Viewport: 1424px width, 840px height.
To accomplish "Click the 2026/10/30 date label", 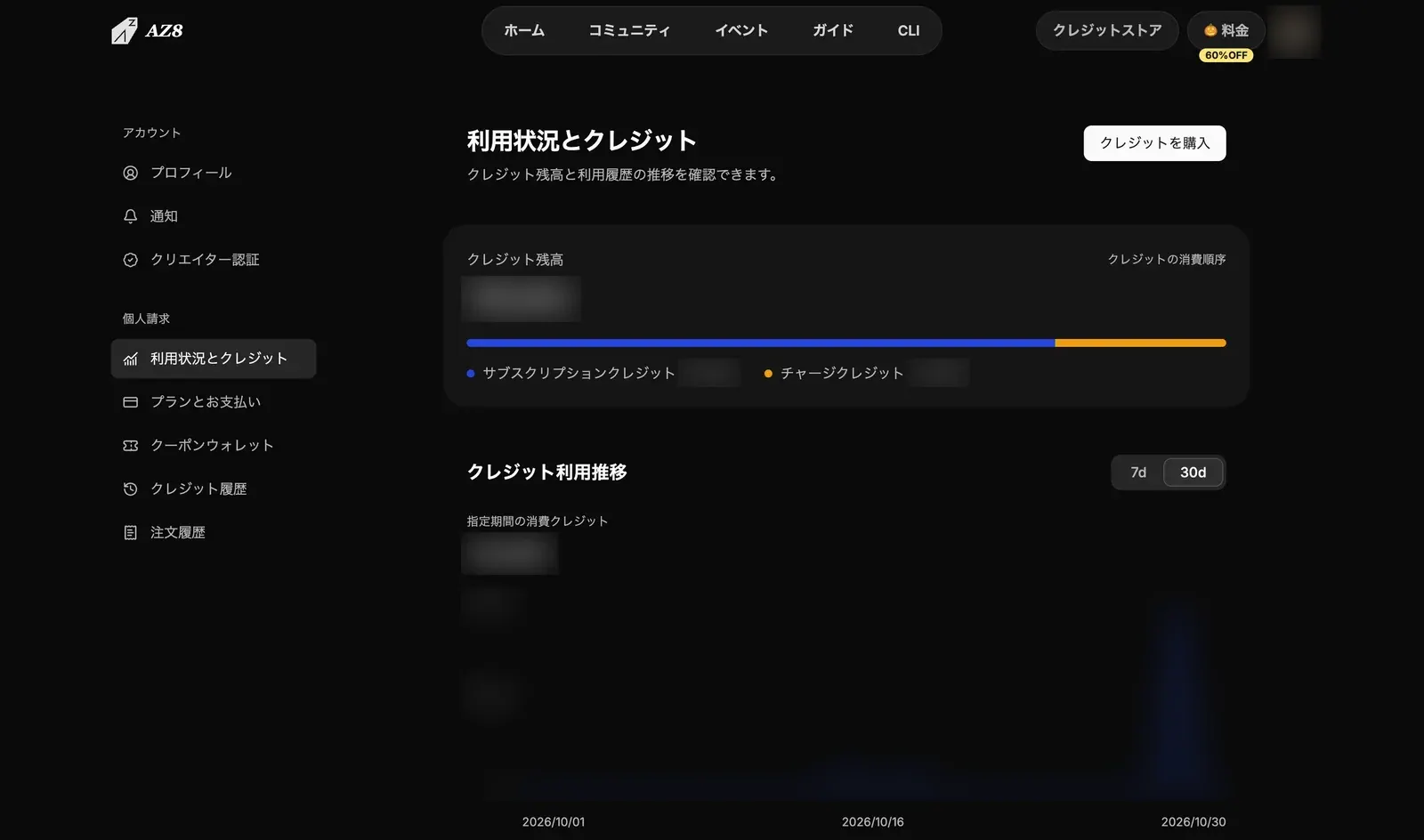I will pyautogui.click(x=1193, y=822).
